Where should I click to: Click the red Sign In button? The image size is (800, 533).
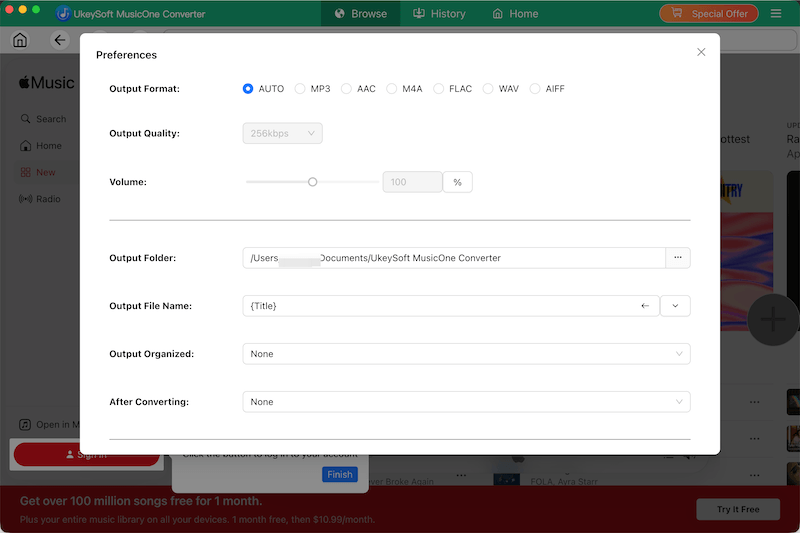tap(86, 454)
